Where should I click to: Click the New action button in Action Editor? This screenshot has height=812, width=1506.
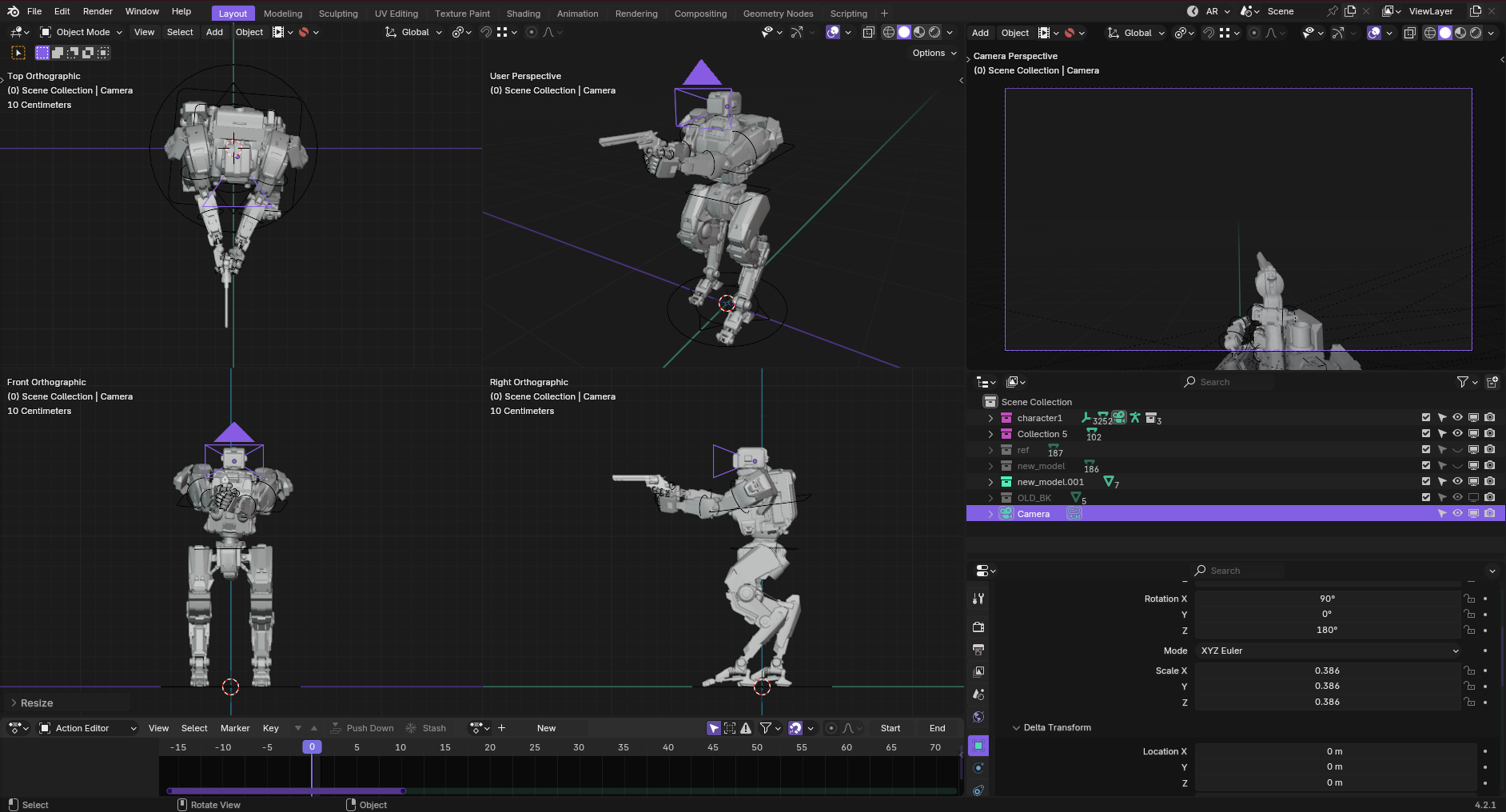(546, 728)
